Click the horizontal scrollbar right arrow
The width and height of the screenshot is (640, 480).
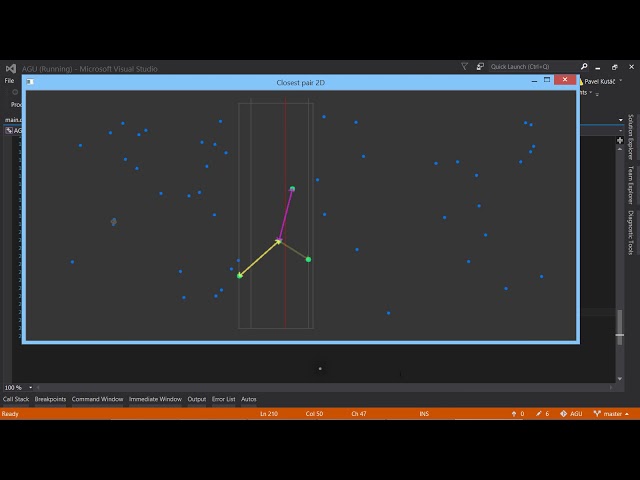point(611,387)
